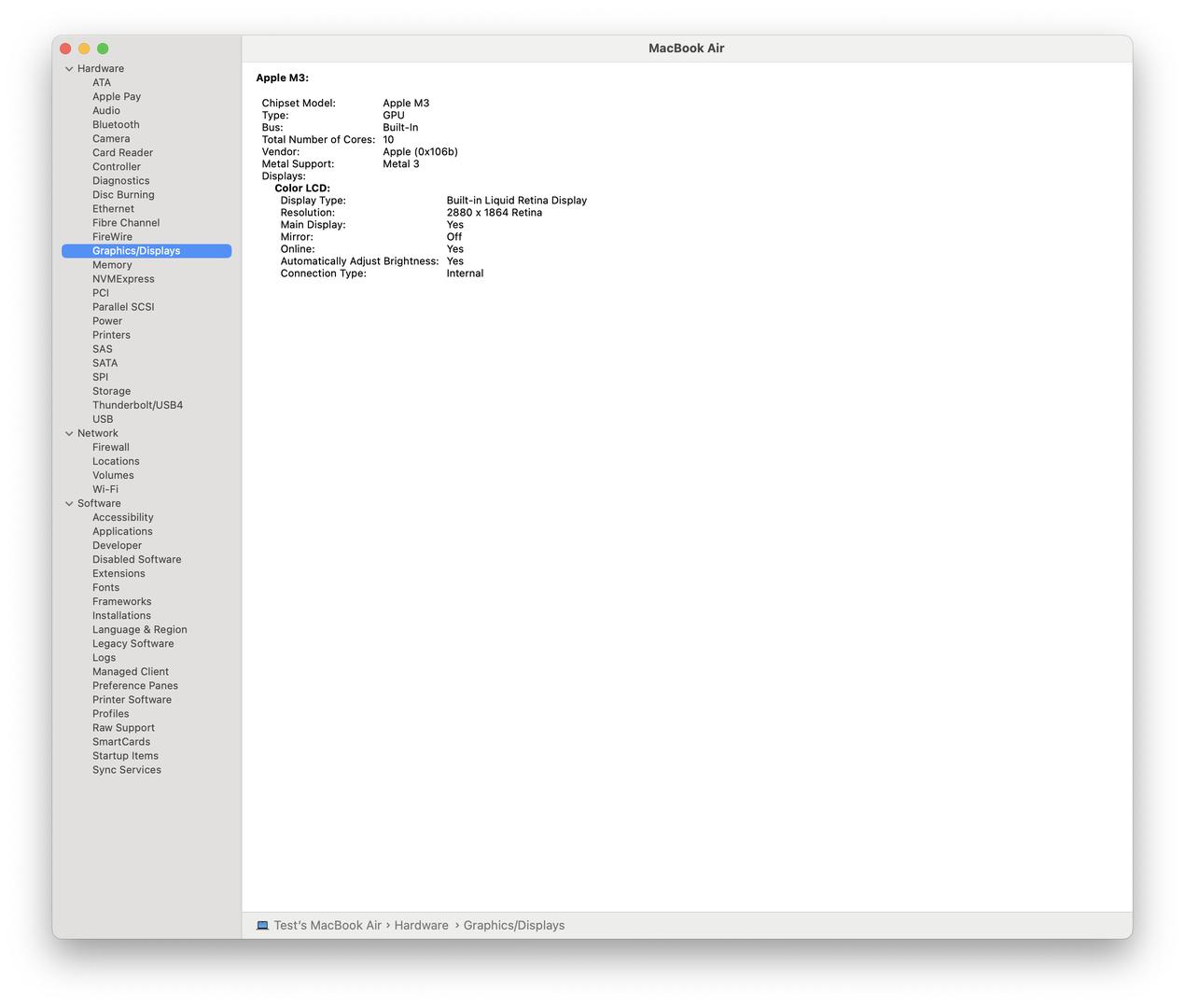Show Installations history
1185x1008 pixels.
[x=121, y=615]
